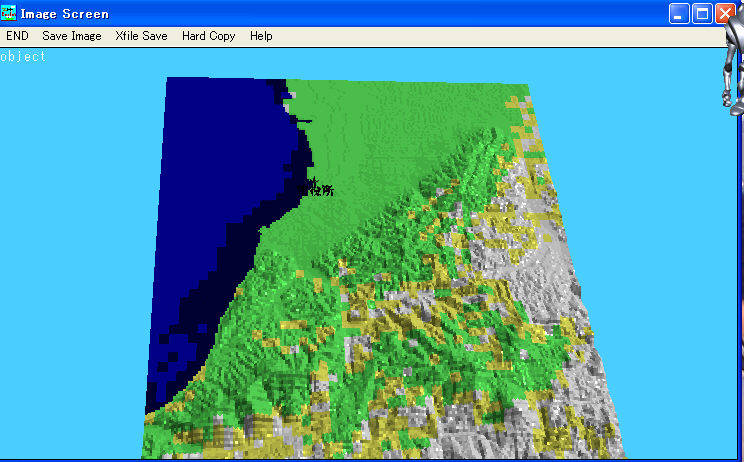The image size is (744, 462).
Task: Open the Help menu
Action: 261,36
